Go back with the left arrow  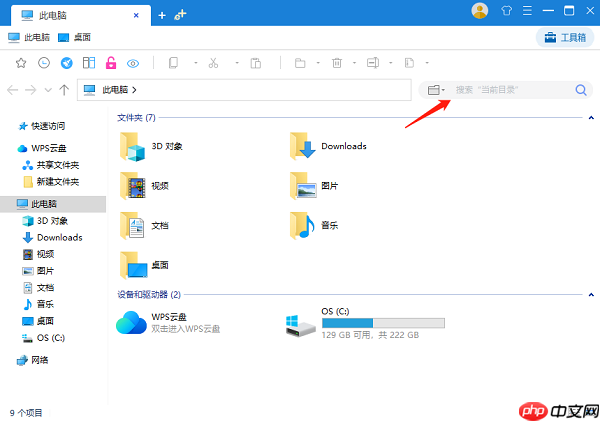(x=13, y=90)
